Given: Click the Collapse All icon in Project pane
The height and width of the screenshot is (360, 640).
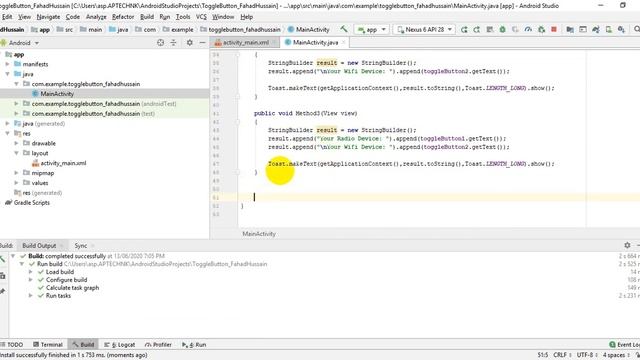Looking at the screenshot, I should click(173, 42).
